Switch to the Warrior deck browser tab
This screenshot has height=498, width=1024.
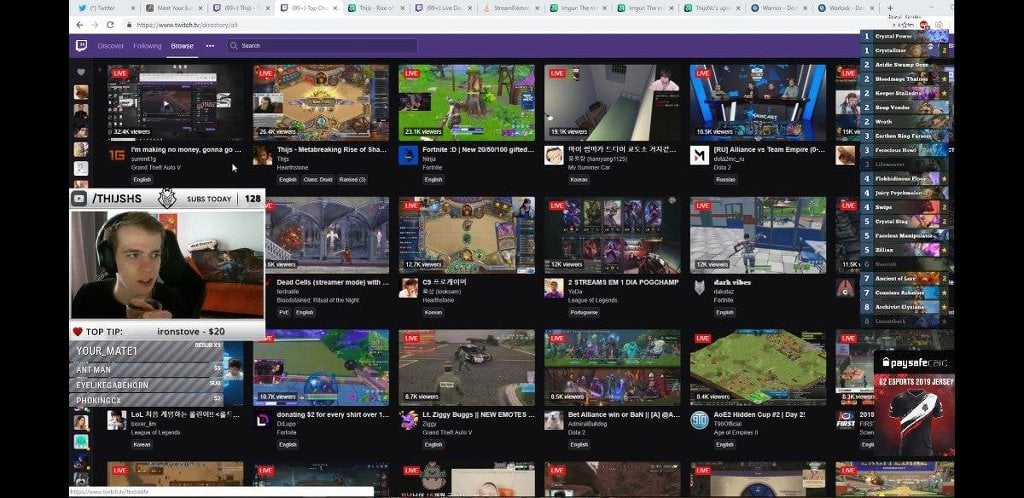(x=778, y=8)
